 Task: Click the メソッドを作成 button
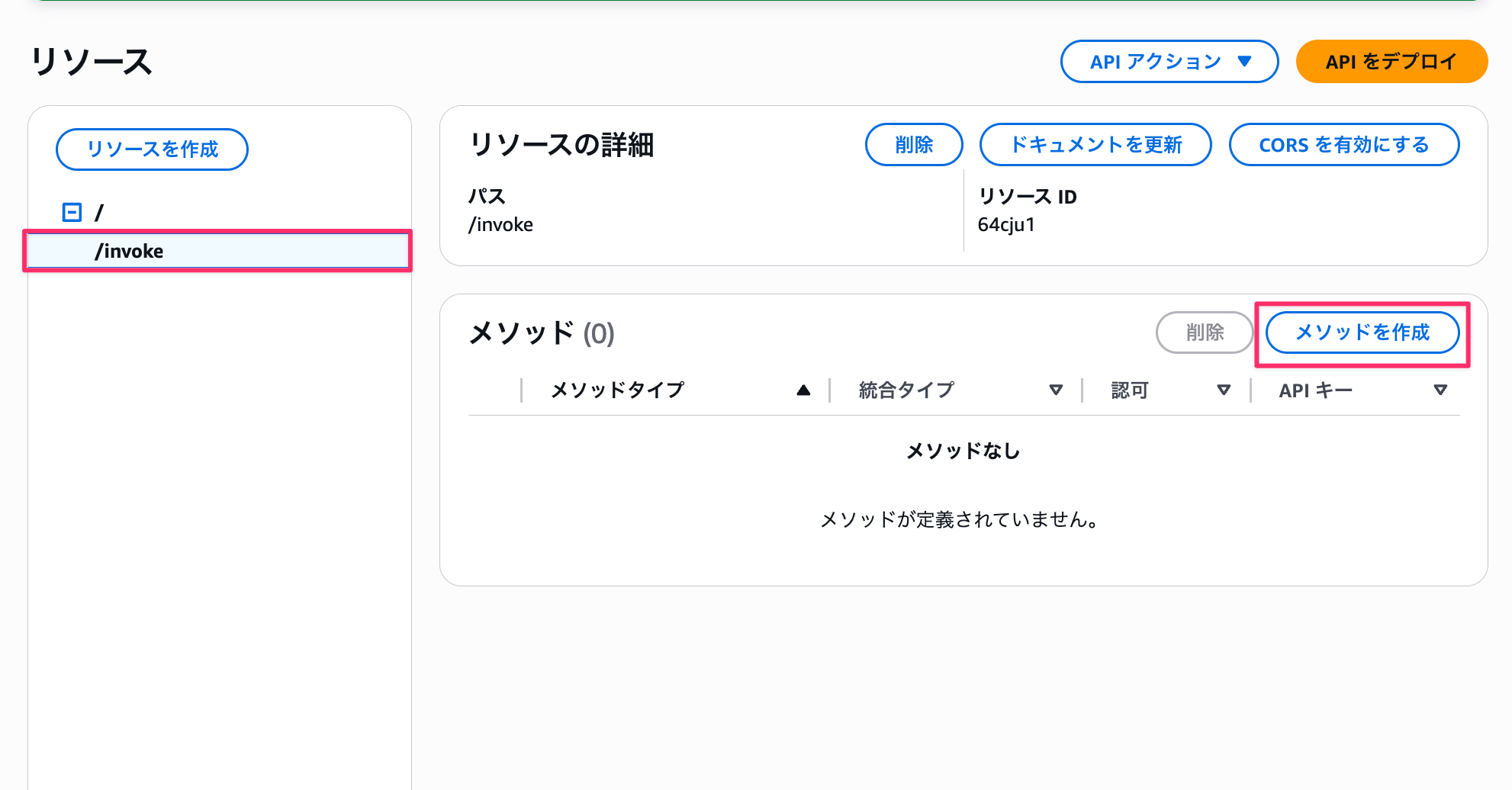click(1362, 332)
